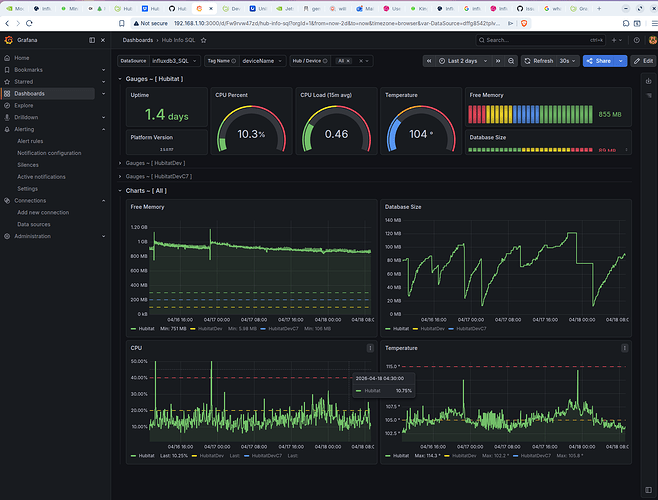The image size is (658, 500).
Task: Open the CPU panel three-dot menu
Action: [371, 348]
